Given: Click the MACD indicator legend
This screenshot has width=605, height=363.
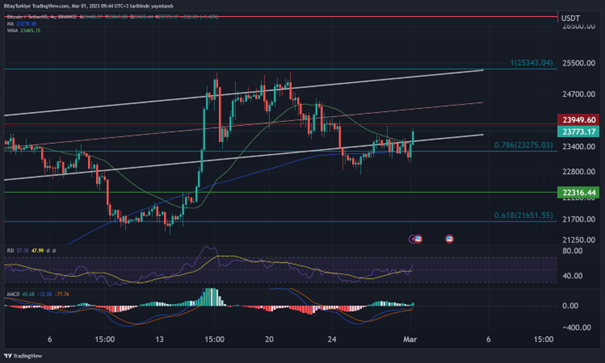Looking at the screenshot, I should (38, 294).
